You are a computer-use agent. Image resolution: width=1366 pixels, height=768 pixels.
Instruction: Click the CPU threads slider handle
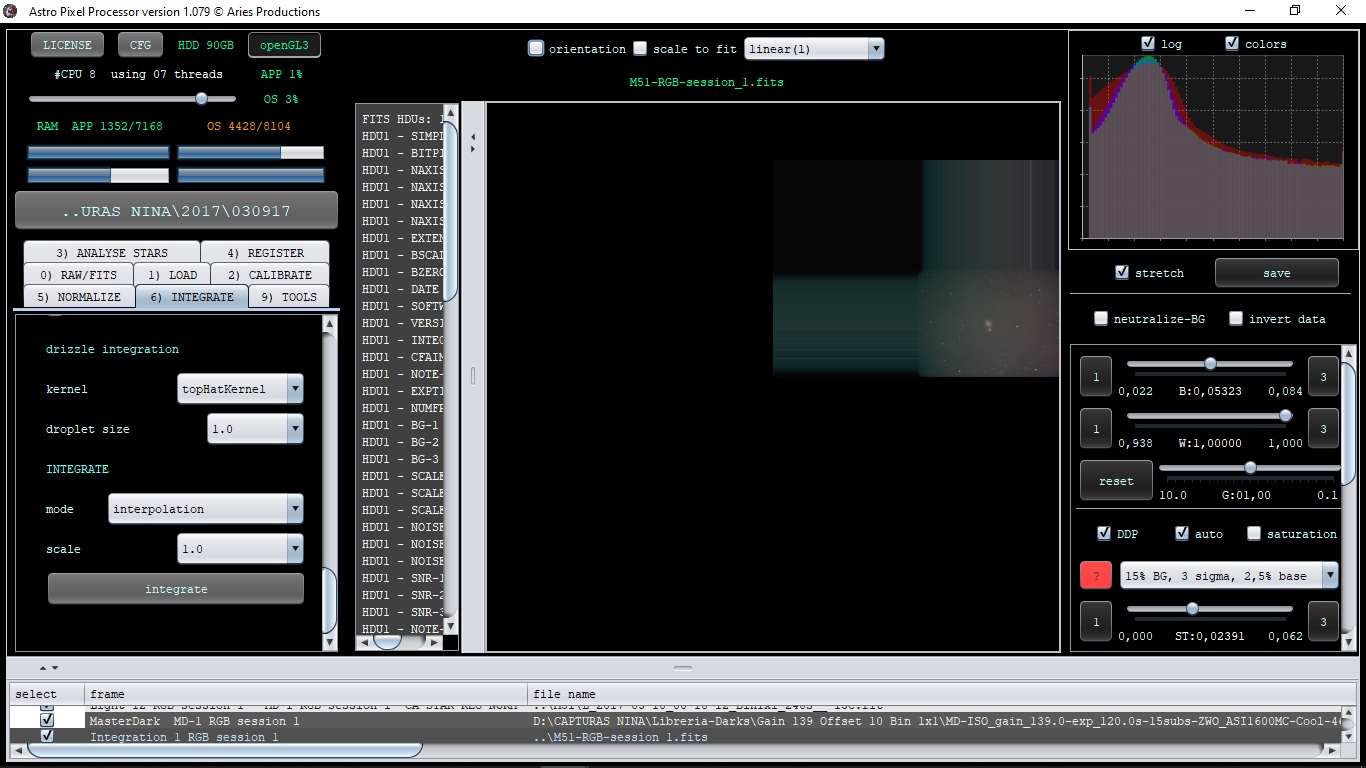coord(201,99)
